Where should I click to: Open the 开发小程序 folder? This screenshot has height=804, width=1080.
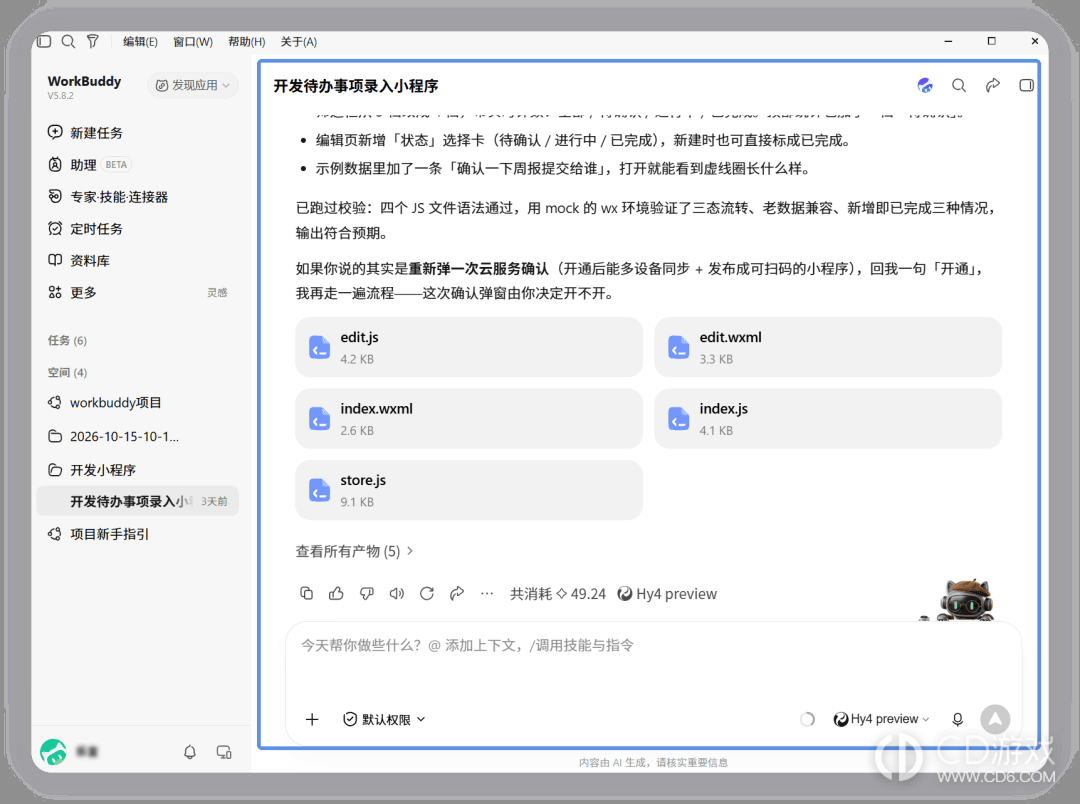tap(92, 470)
